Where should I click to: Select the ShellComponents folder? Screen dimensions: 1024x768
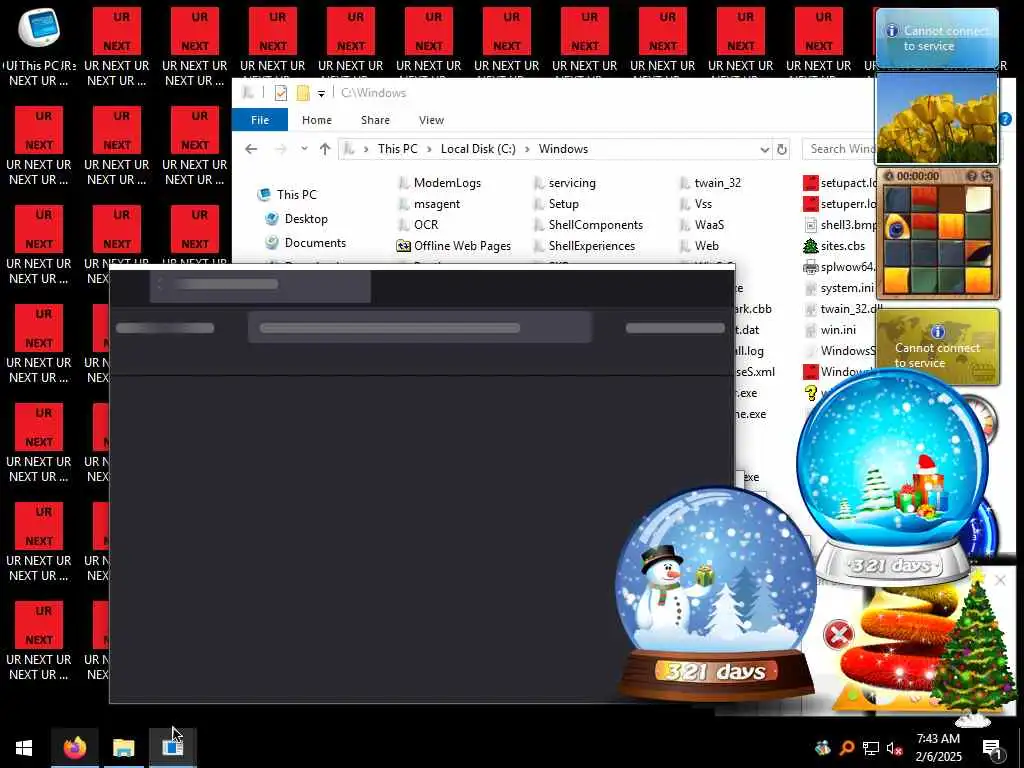589,225
